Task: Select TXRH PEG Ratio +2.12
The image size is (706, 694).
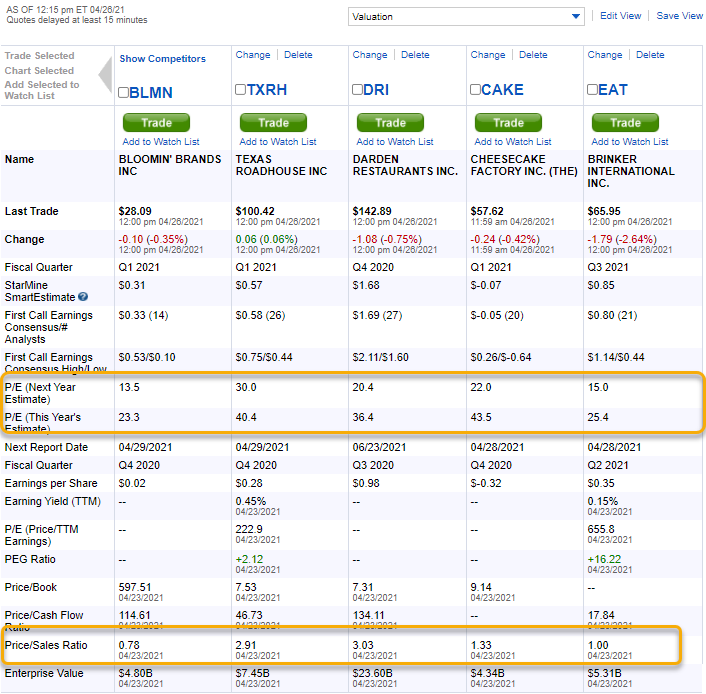Action: [249, 559]
